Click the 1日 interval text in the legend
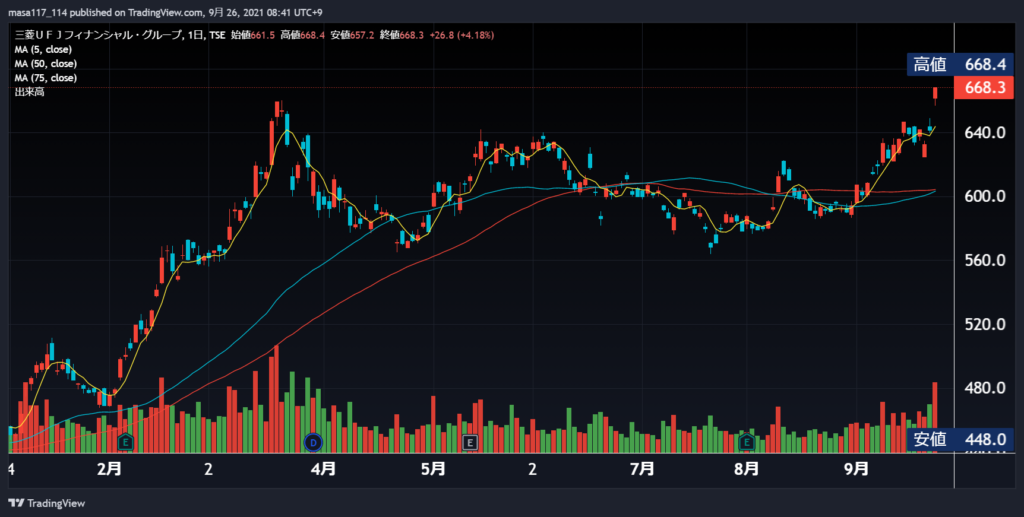This screenshot has height=517, width=1024. (x=195, y=35)
